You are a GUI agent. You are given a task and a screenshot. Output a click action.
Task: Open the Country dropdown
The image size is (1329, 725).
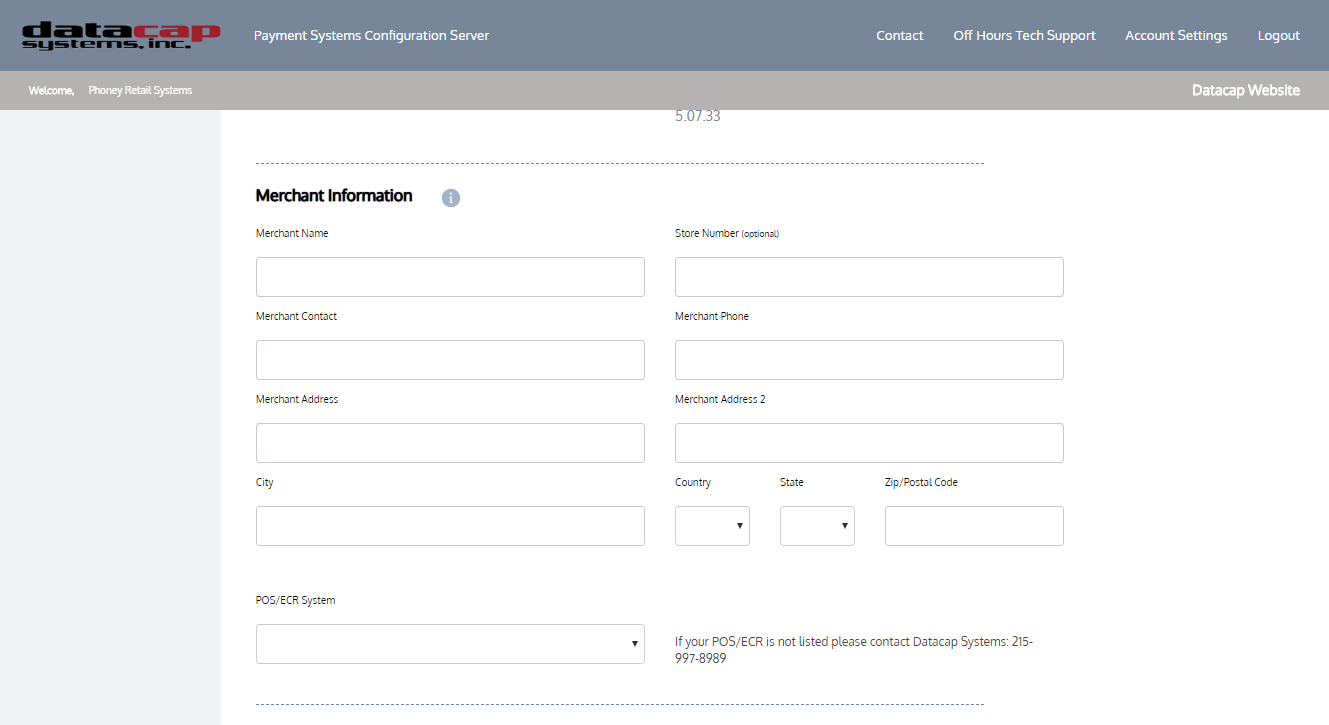pyautogui.click(x=712, y=526)
